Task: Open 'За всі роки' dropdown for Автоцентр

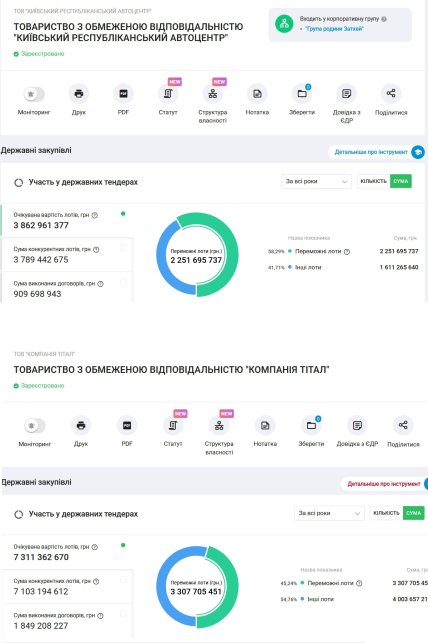Action: [316, 181]
